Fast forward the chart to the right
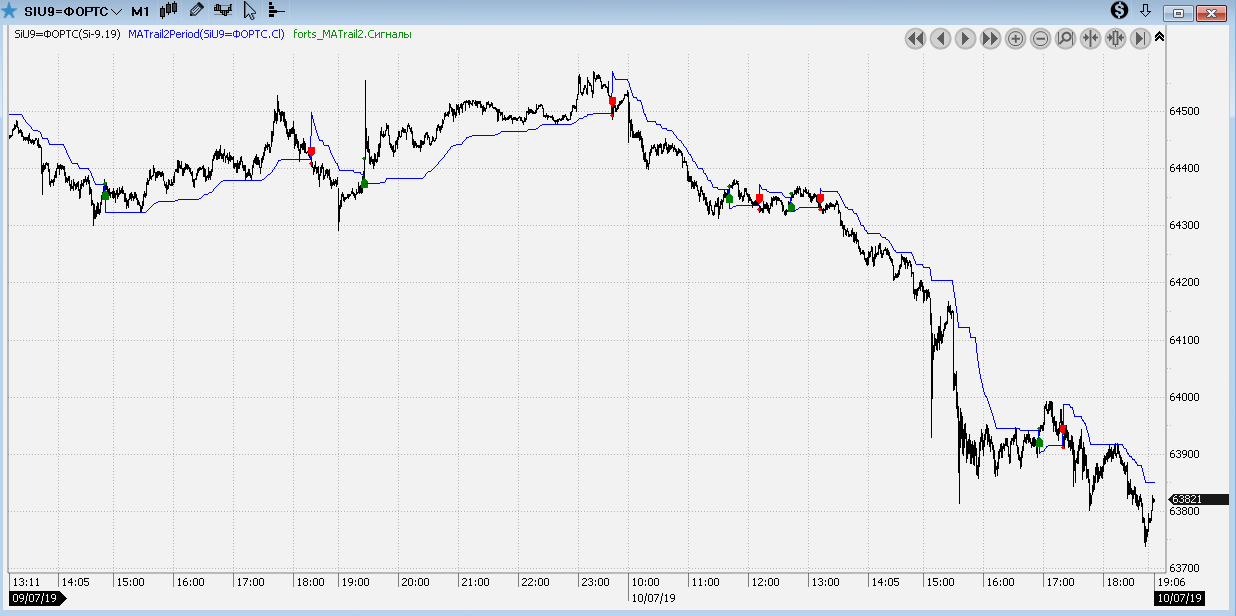This screenshot has width=1236, height=616. coord(990,39)
